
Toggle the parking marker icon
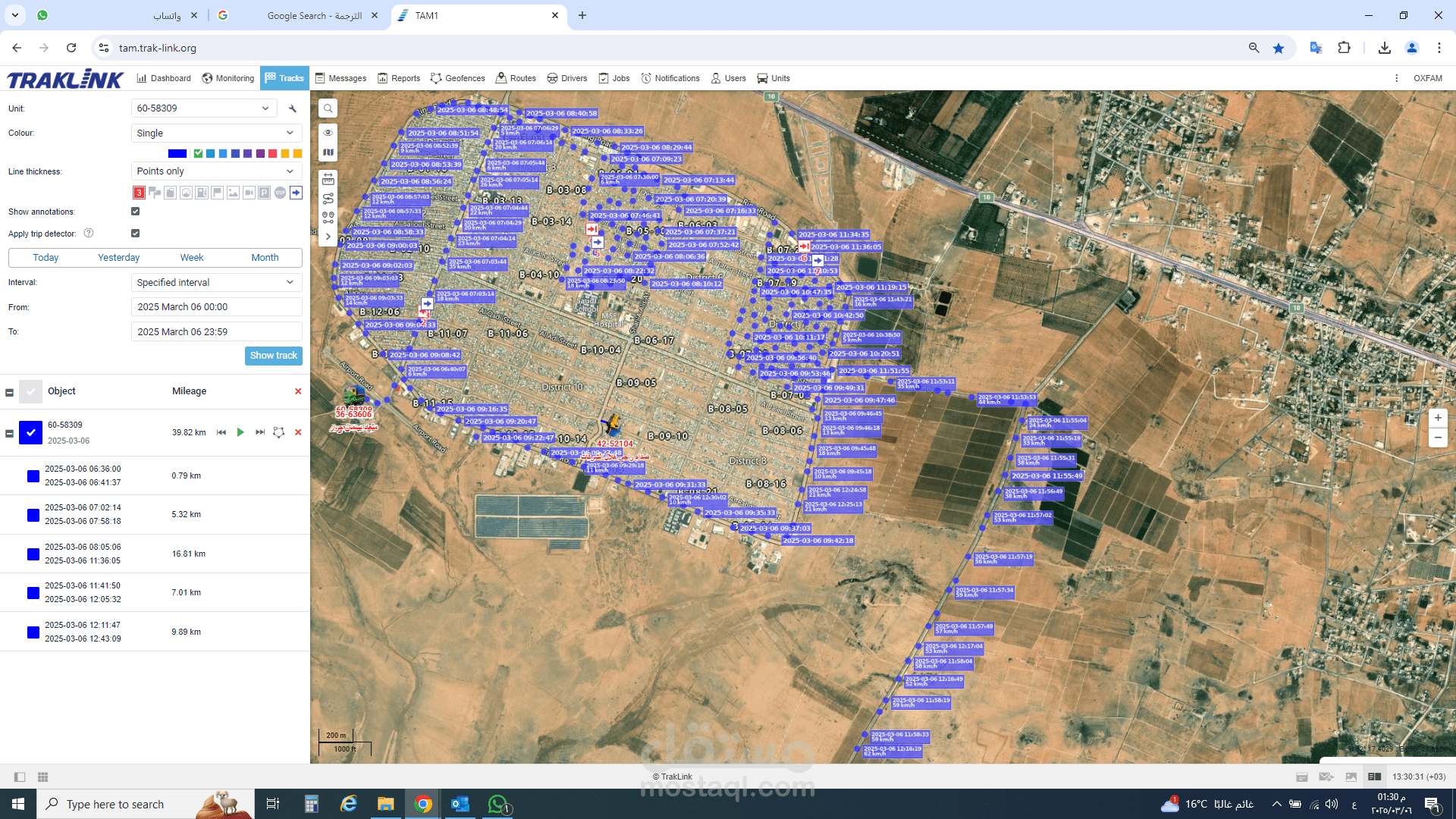264,193
